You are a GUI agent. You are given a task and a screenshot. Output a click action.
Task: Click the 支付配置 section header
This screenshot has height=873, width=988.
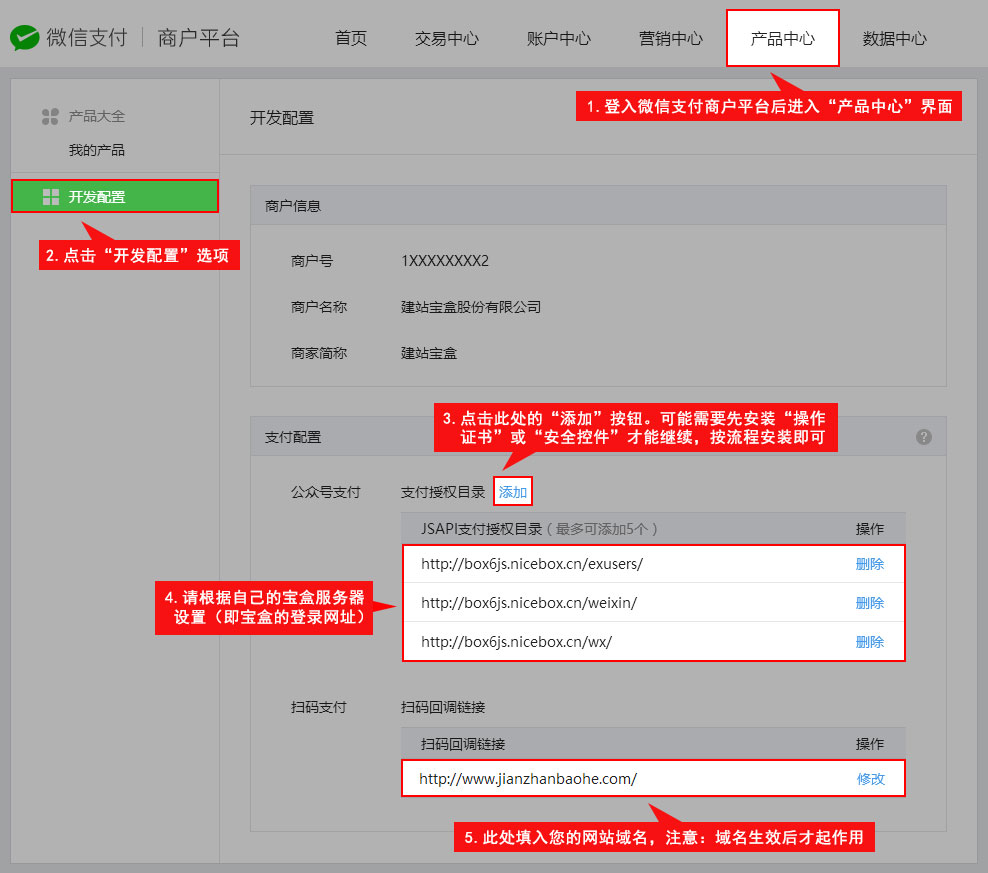[293, 437]
